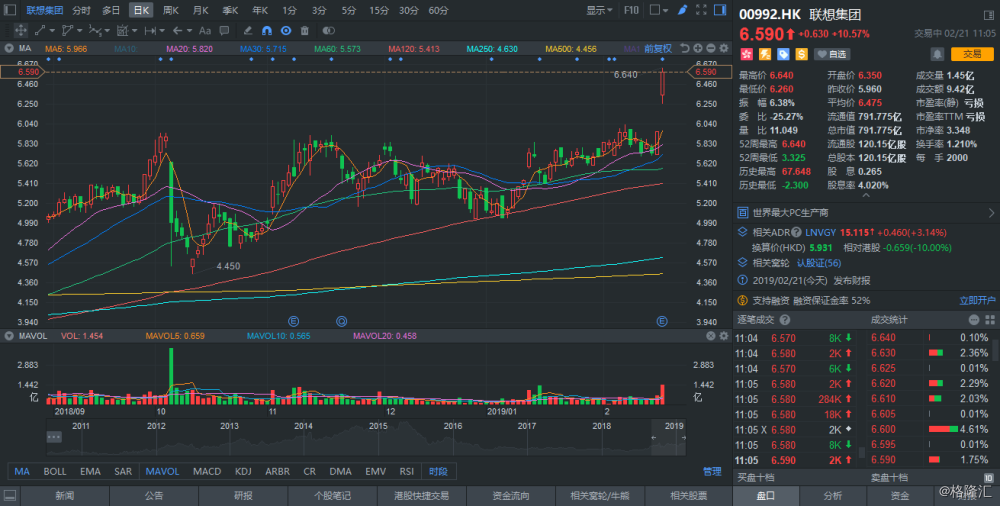Click the orange dollar sign badge
The width and height of the screenshot is (1000, 506).
[x=802, y=54]
